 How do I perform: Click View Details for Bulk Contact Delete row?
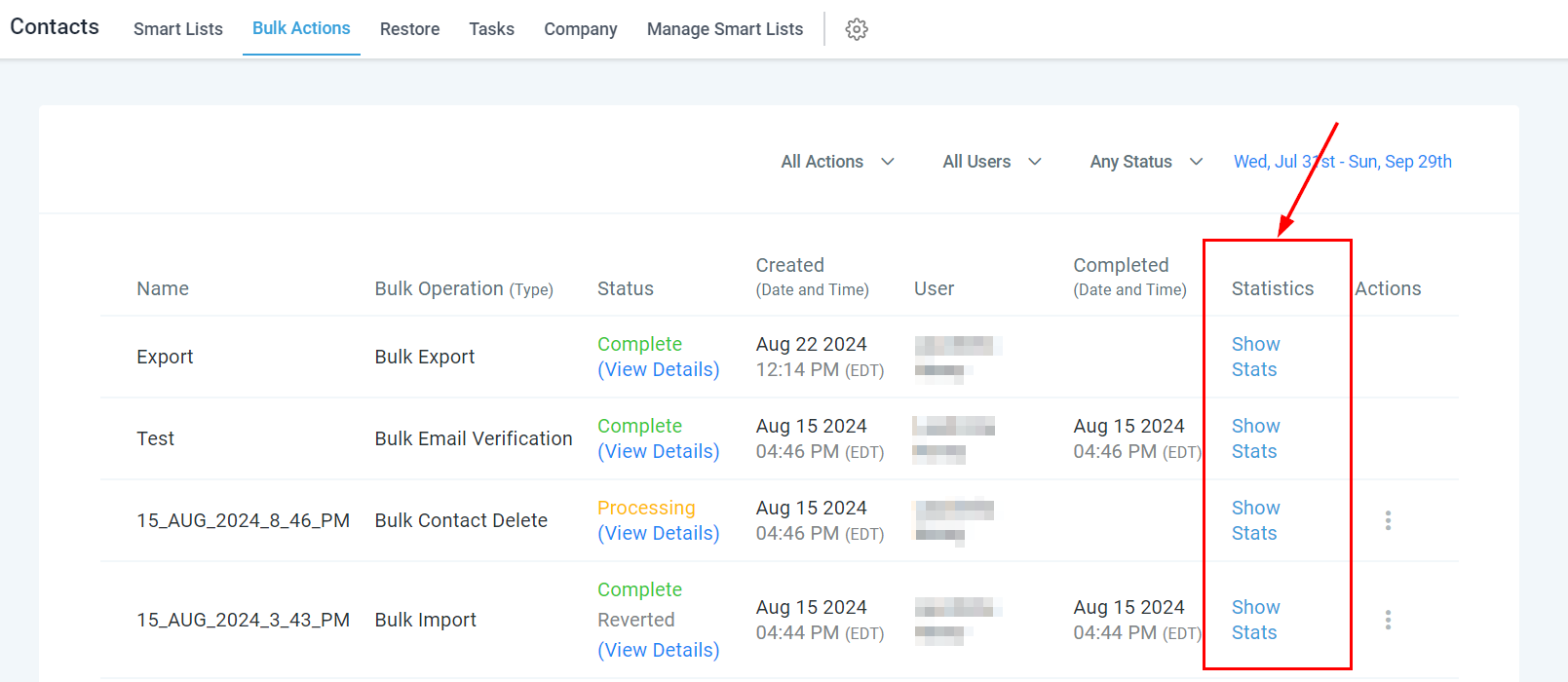point(659,533)
